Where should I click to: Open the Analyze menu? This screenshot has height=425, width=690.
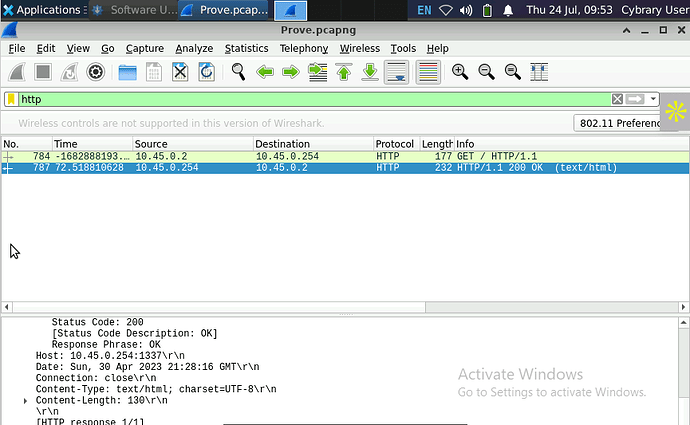193,48
